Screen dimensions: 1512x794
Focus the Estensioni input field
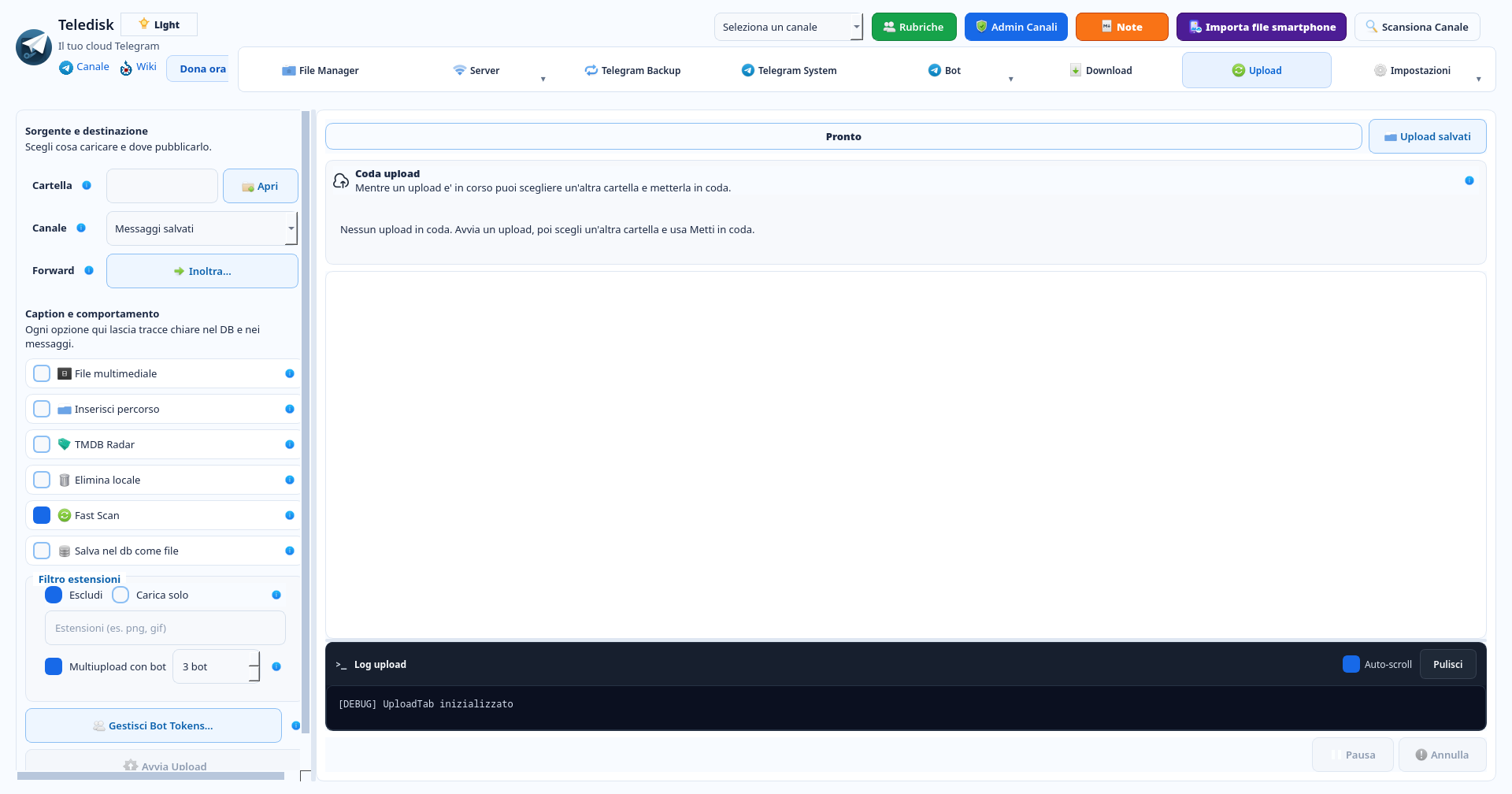[165, 628]
